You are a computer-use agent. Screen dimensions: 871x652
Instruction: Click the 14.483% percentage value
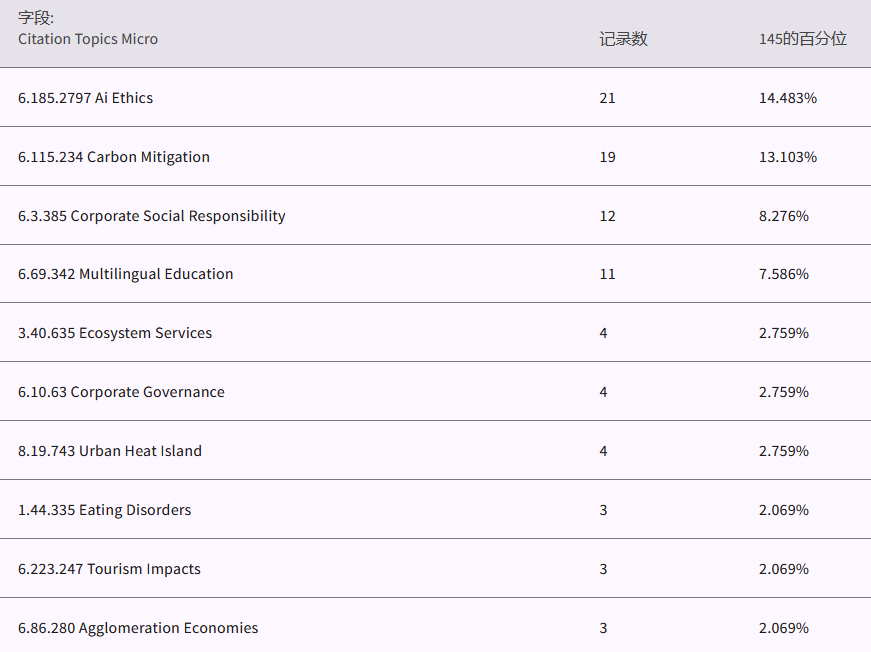pyautogui.click(x=787, y=98)
